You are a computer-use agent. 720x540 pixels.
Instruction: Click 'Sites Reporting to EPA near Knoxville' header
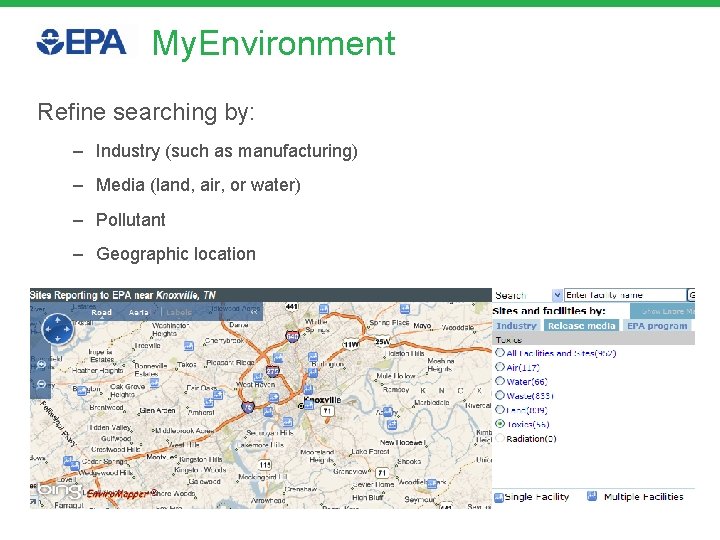(123, 295)
